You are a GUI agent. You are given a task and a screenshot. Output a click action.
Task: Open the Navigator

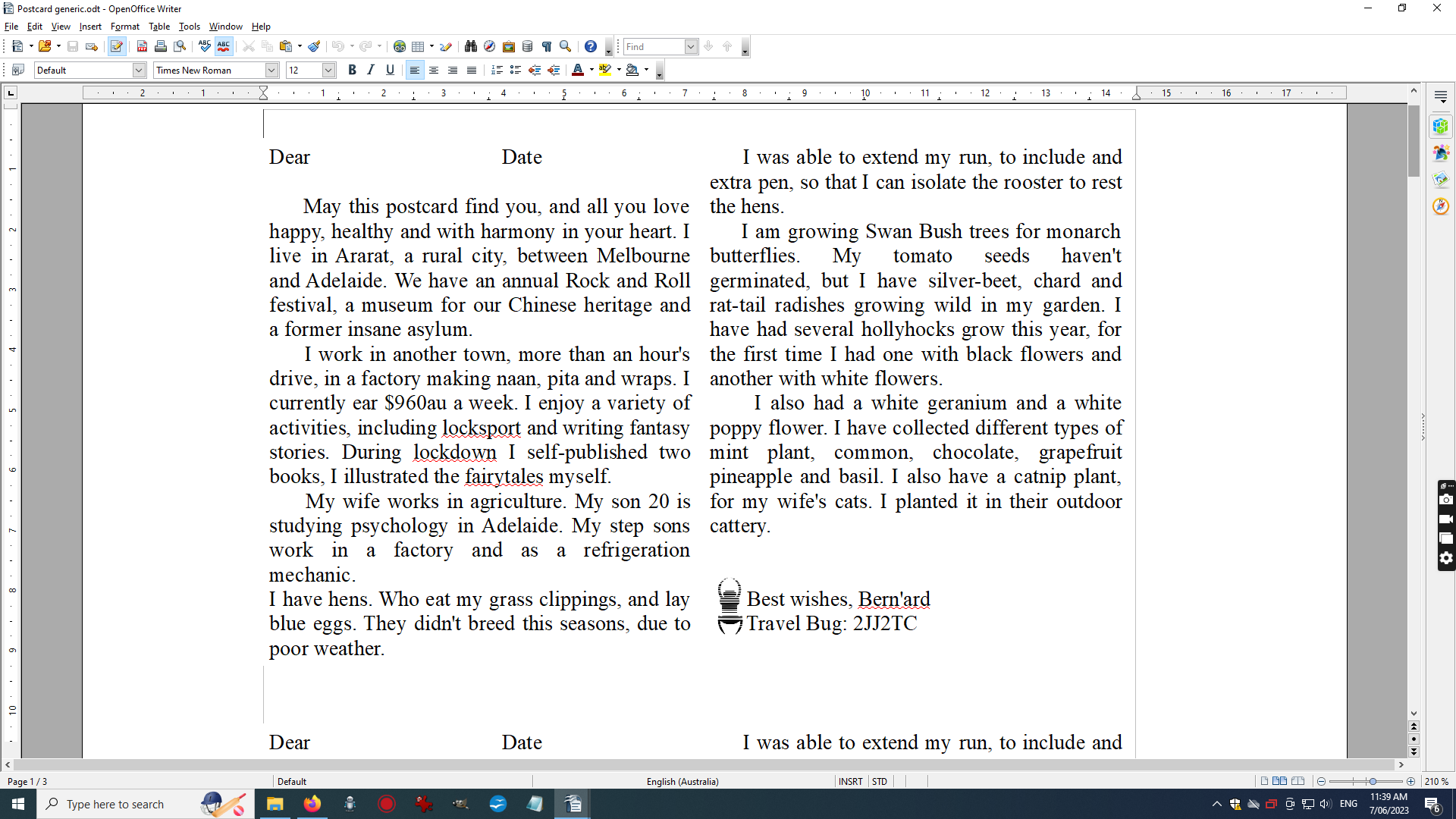coord(490,46)
